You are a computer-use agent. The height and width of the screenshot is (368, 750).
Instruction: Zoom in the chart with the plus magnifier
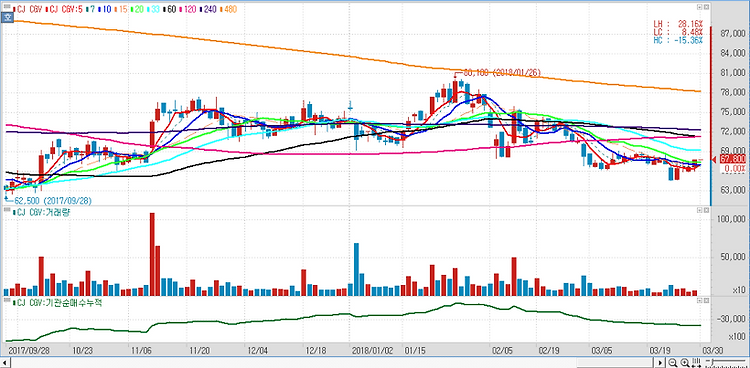pos(685,362)
